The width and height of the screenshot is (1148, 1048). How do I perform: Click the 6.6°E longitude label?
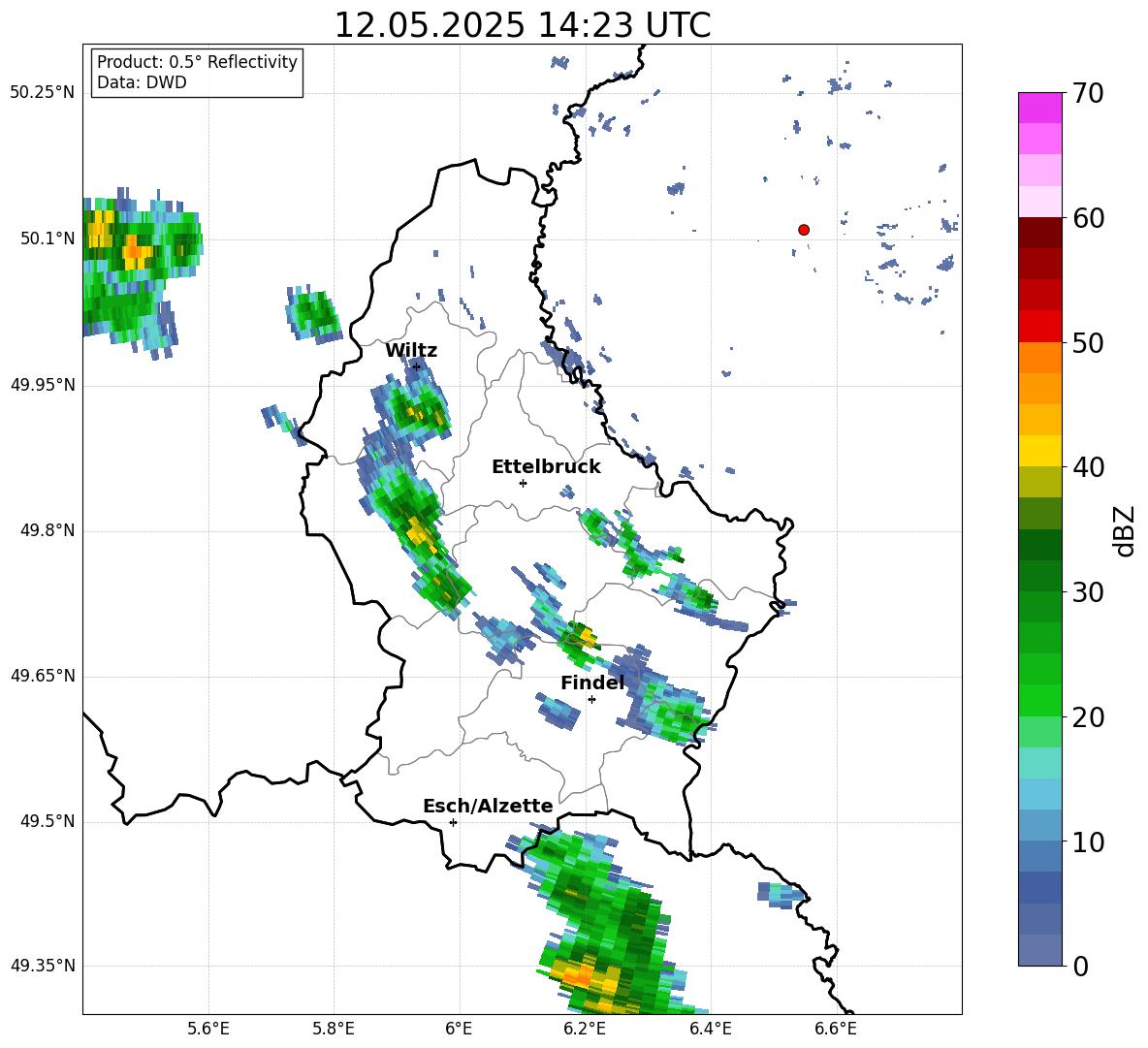[x=836, y=1029]
